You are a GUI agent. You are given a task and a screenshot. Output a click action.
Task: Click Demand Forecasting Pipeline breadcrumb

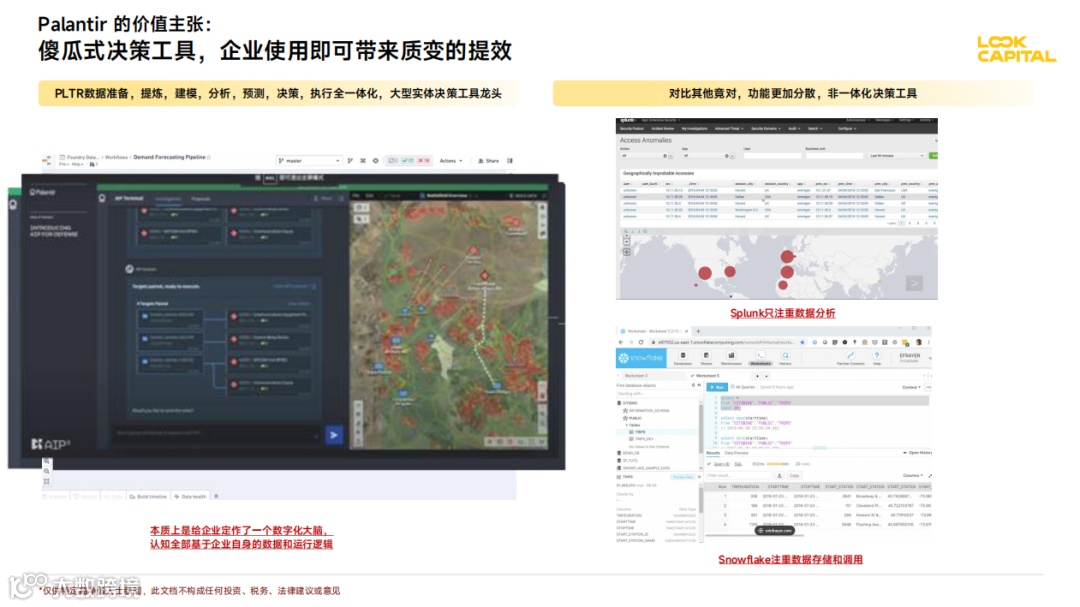[x=169, y=157]
